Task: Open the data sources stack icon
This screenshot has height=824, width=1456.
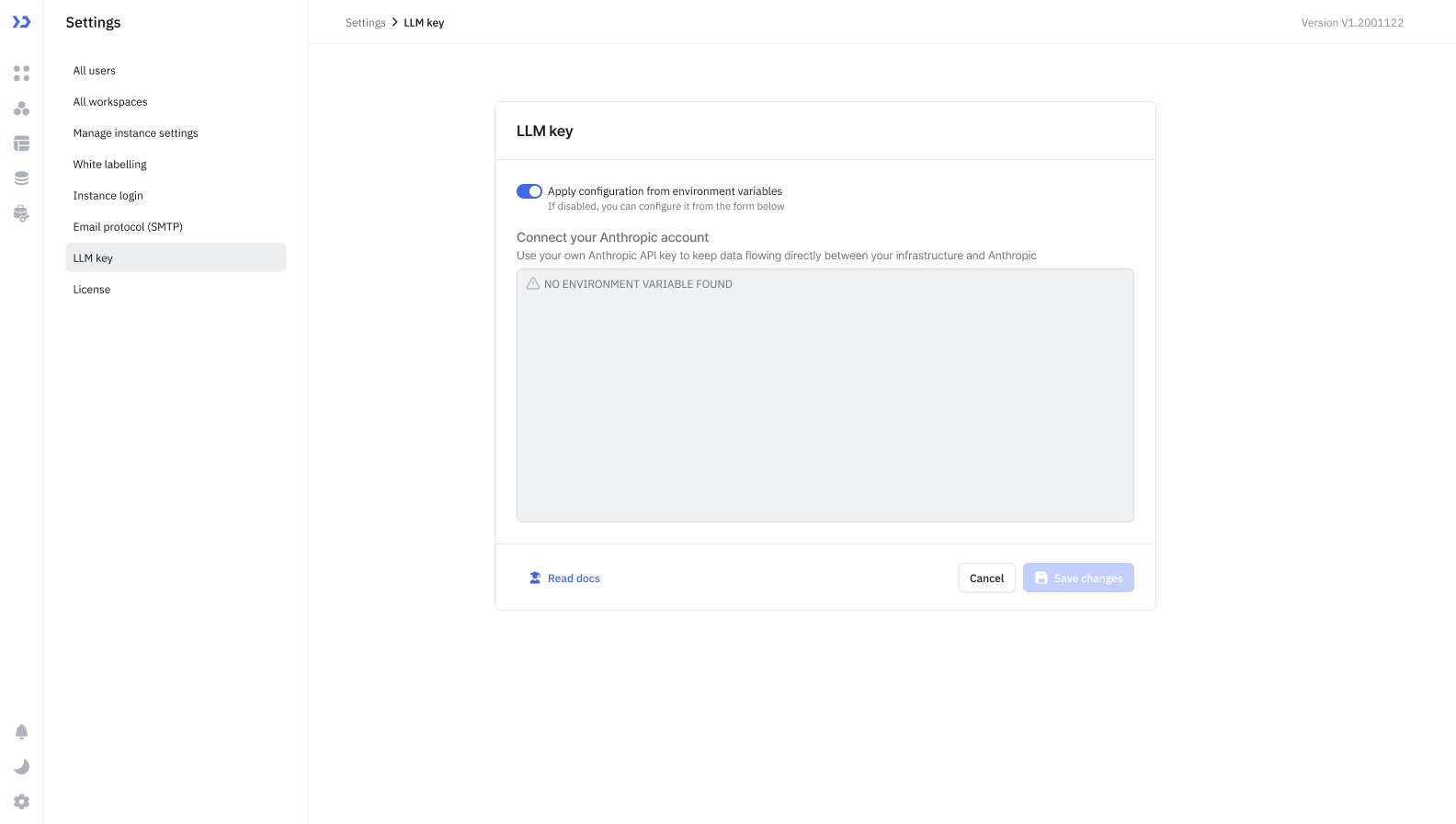Action: (21, 178)
